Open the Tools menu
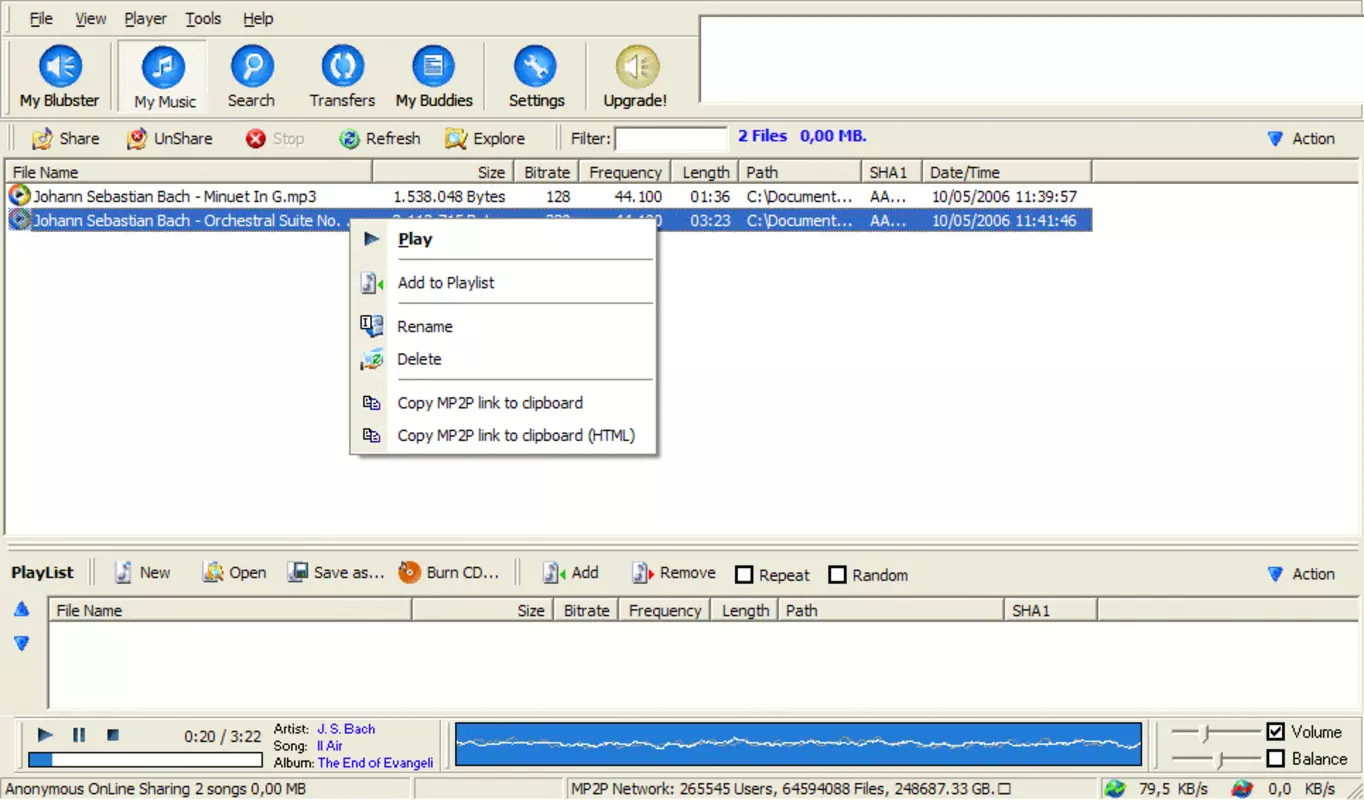Screen dimensions: 1364x800 point(203,19)
